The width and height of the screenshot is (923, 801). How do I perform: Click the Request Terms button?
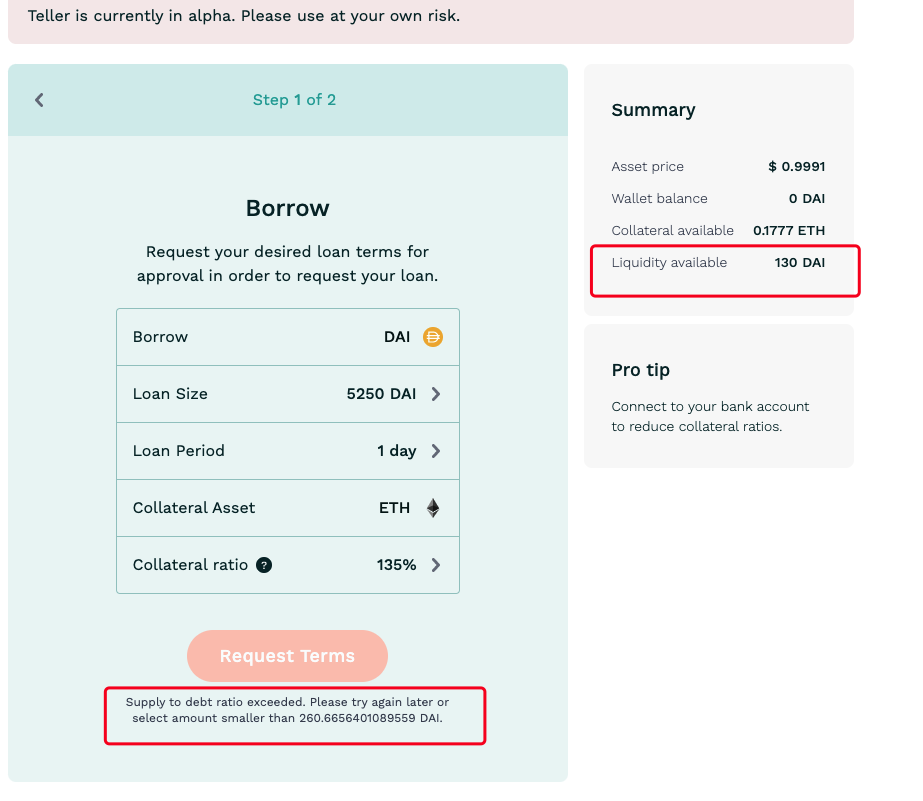[x=287, y=656]
